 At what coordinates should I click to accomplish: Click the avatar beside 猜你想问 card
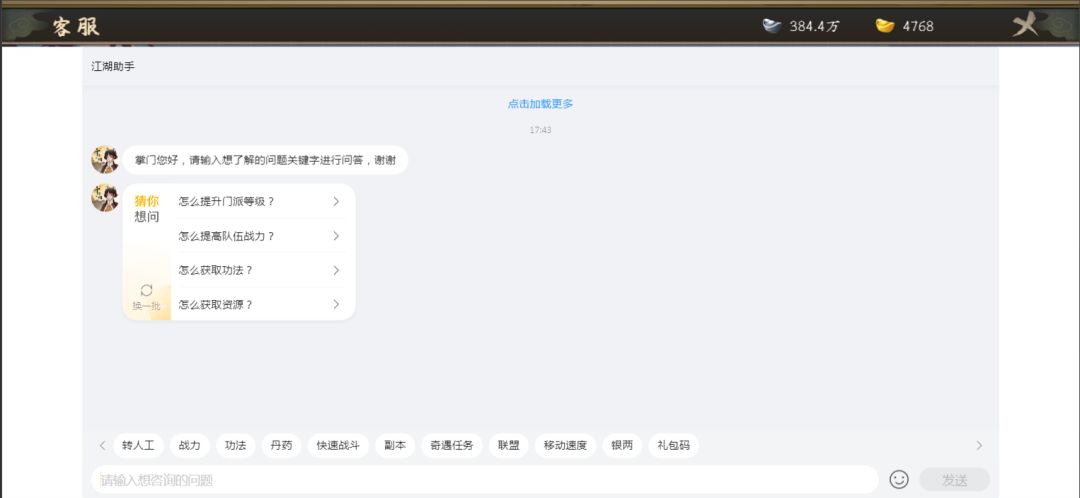105,198
